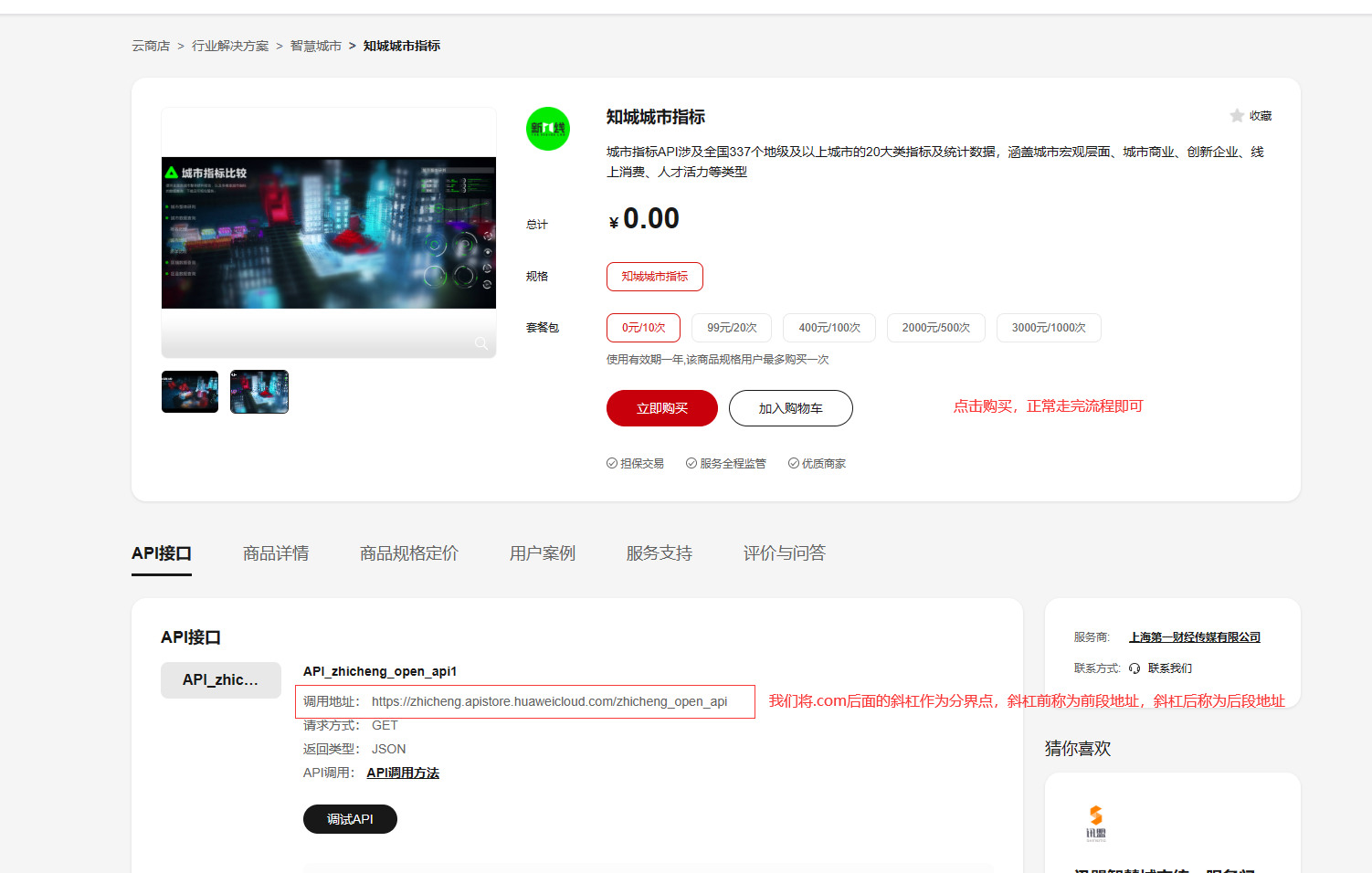Click the zhicheng.apistore.huaweicloud.com URL text
The width and height of the screenshot is (1372, 873).
(x=550, y=701)
